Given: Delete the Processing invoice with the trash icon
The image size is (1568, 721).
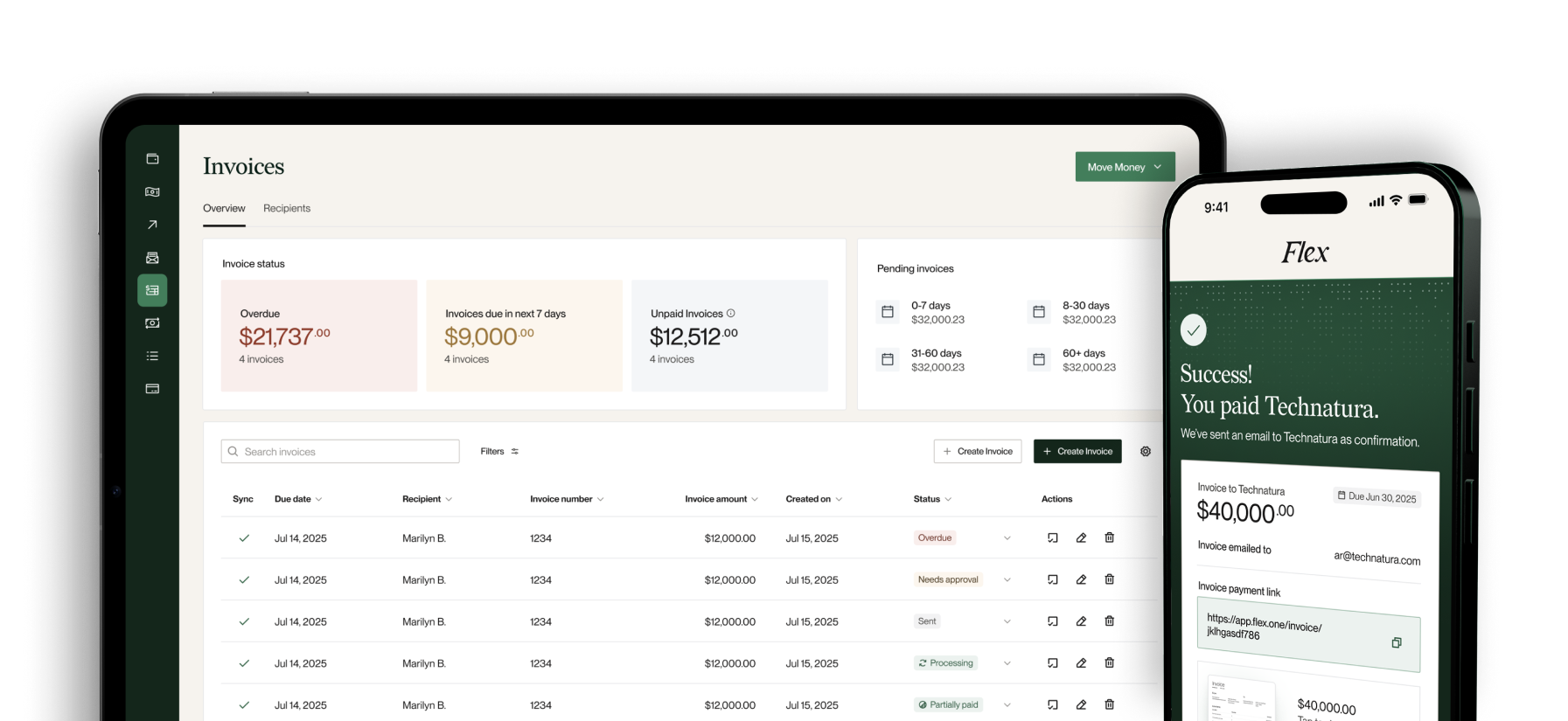Looking at the screenshot, I should pyautogui.click(x=1109, y=662).
